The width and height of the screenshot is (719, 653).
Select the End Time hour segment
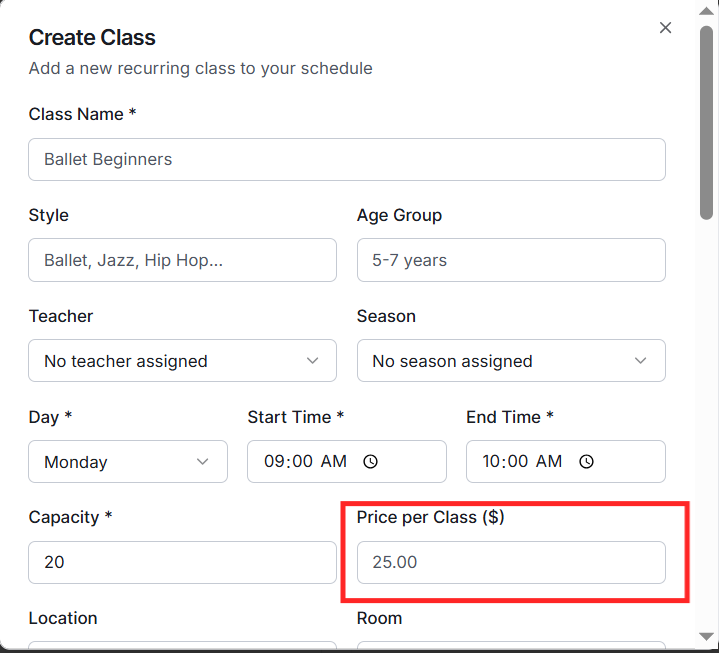point(492,462)
